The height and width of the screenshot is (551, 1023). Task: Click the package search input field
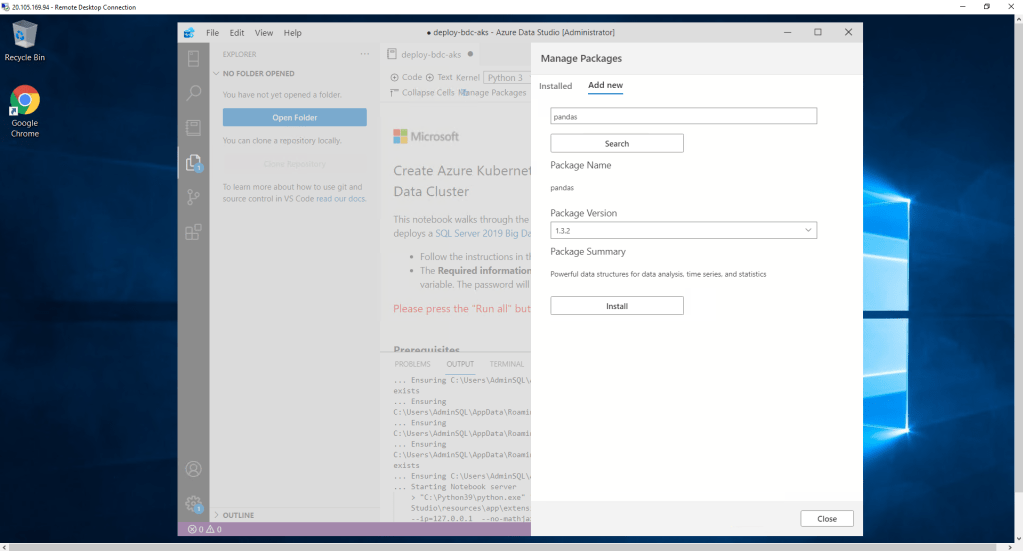coord(683,116)
